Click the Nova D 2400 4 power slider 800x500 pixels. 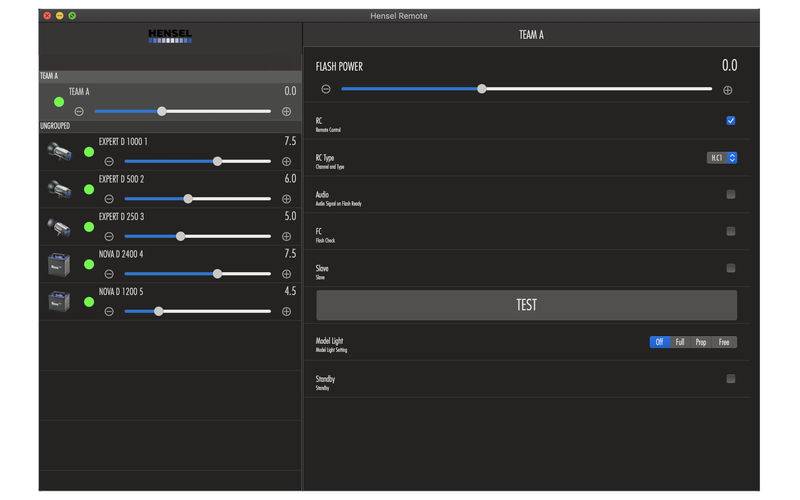coord(197,274)
